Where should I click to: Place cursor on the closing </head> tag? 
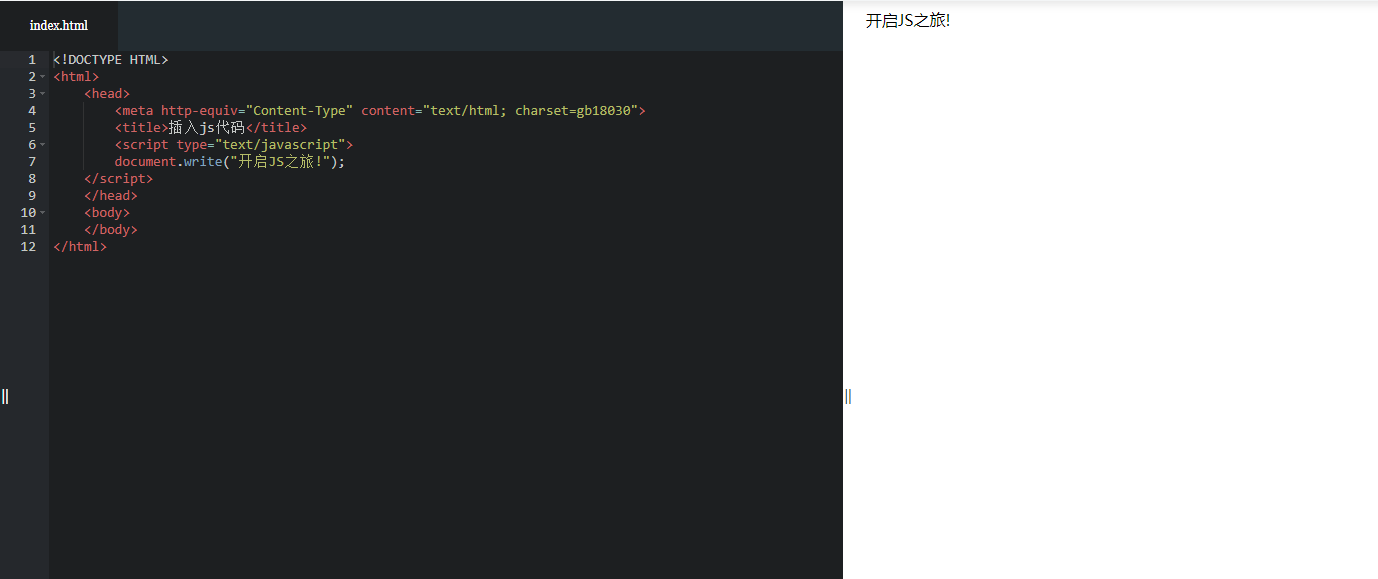tap(111, 196)
